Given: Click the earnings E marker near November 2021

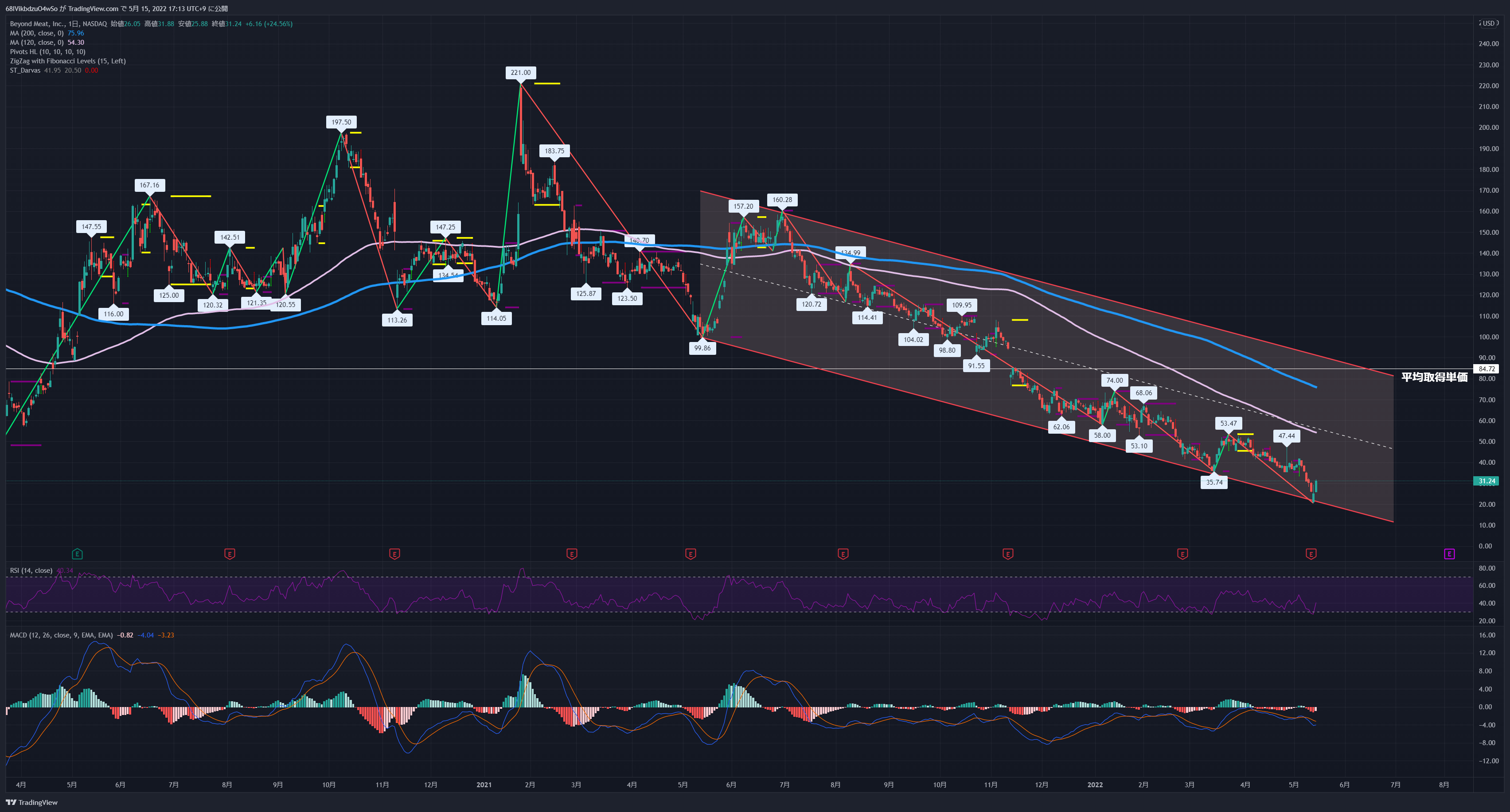Looking at the screenshot, I should pos(1008,554).
